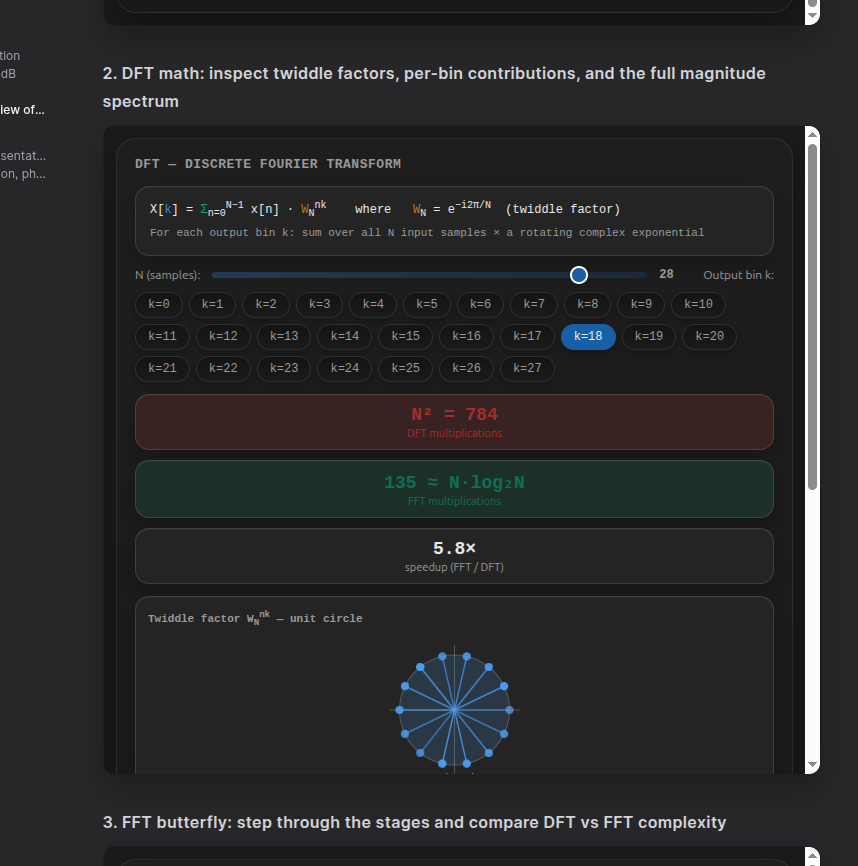858x866 pixels.
Task: Click the '2. DFT math' section heading
Action: pyautogui.click(x=434, y=87)
